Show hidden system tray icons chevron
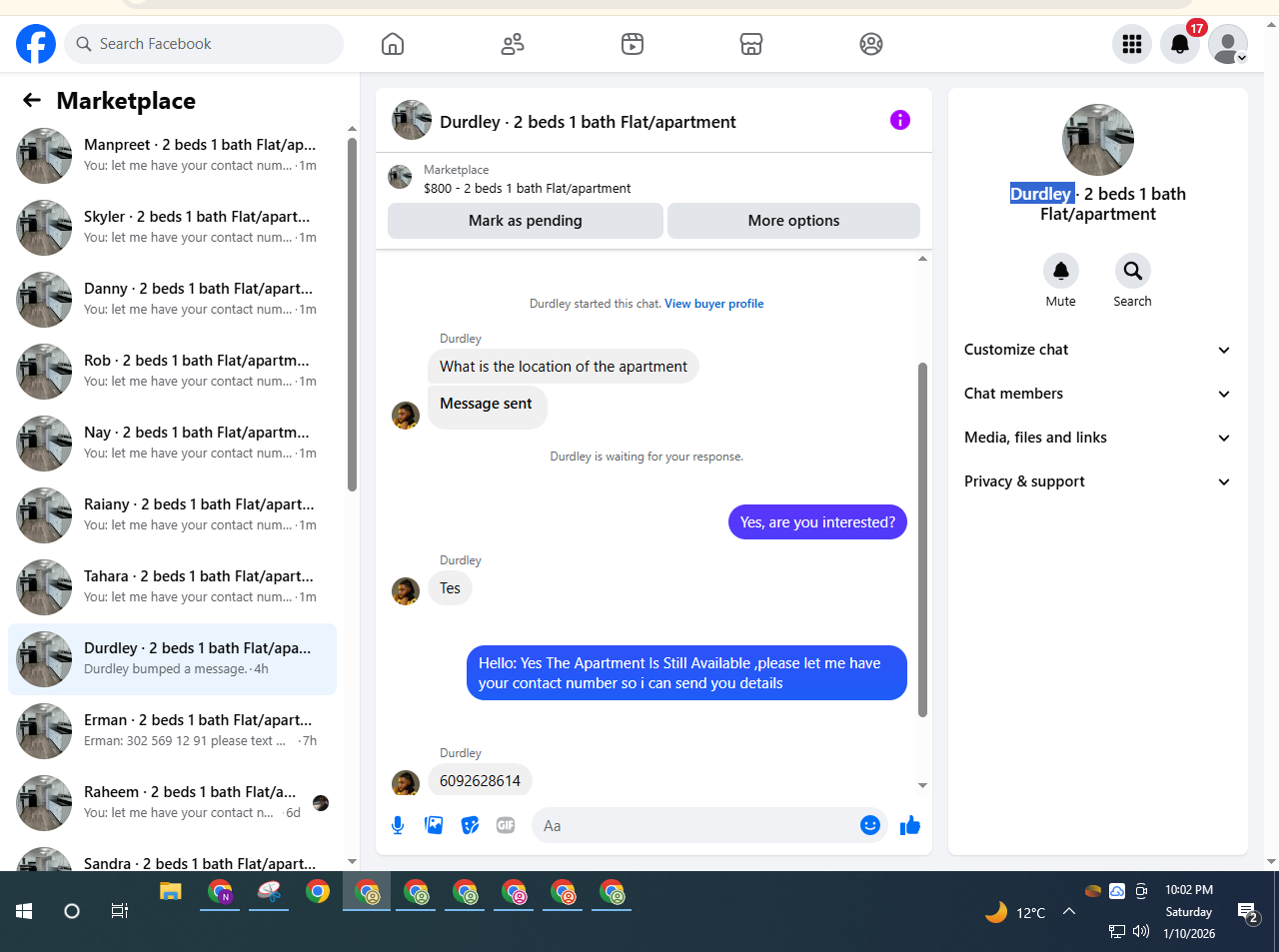 (1068, 911)
